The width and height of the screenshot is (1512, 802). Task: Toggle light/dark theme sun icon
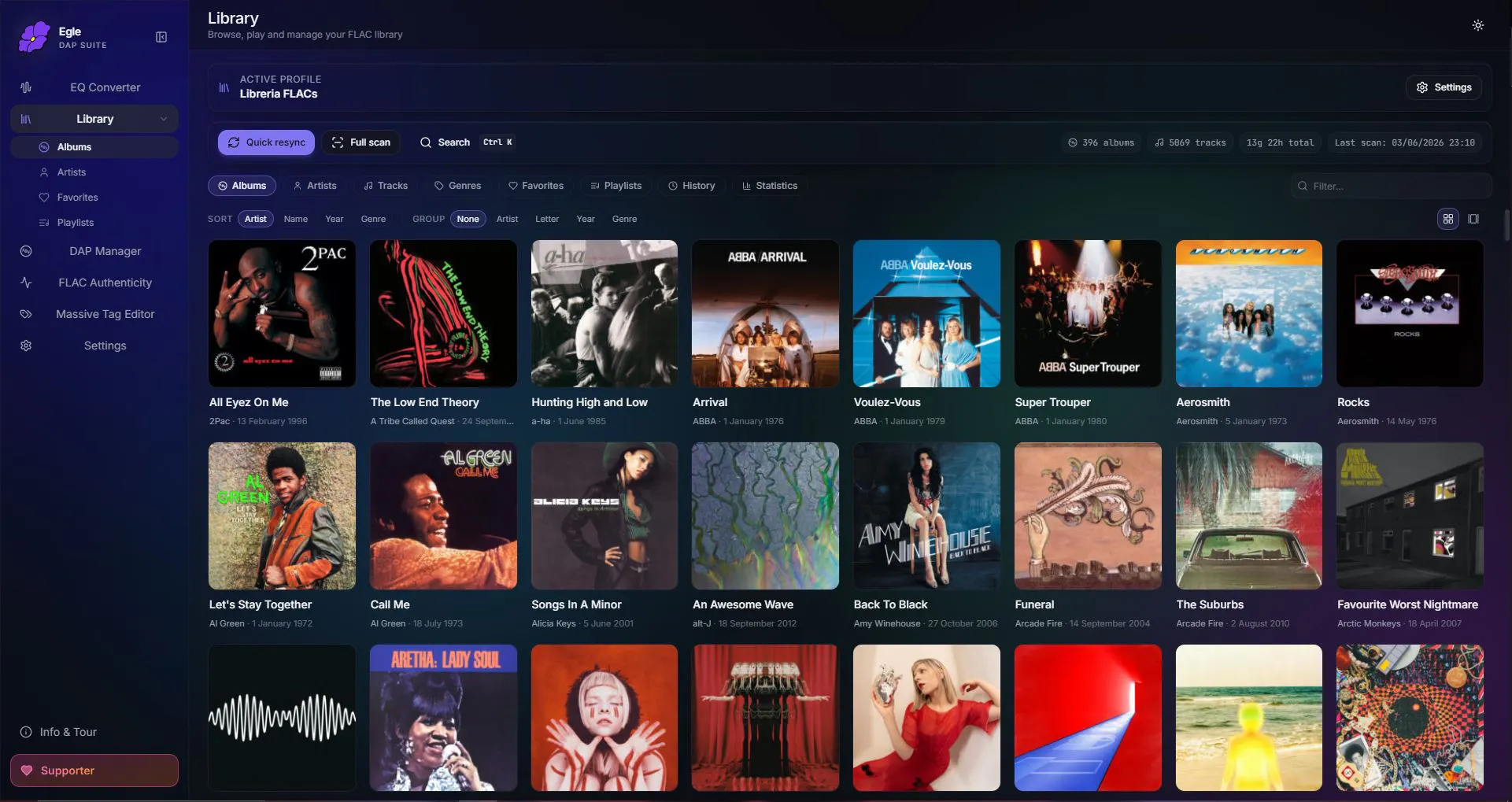point(1478,25)
